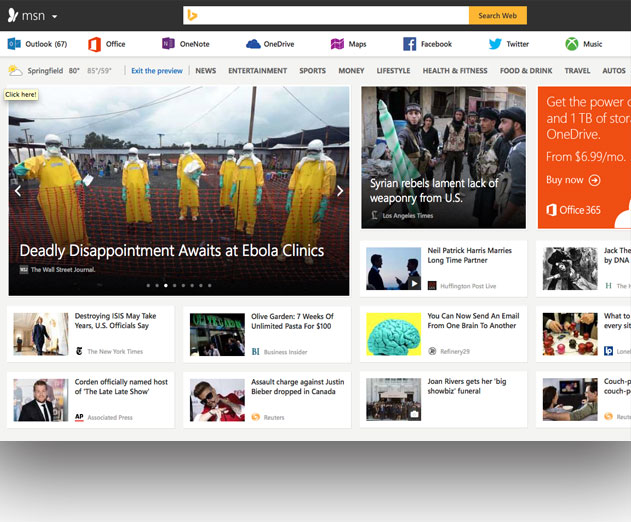
Task: Click the Wall Street Journal source icon
Action: coord(24,270)
